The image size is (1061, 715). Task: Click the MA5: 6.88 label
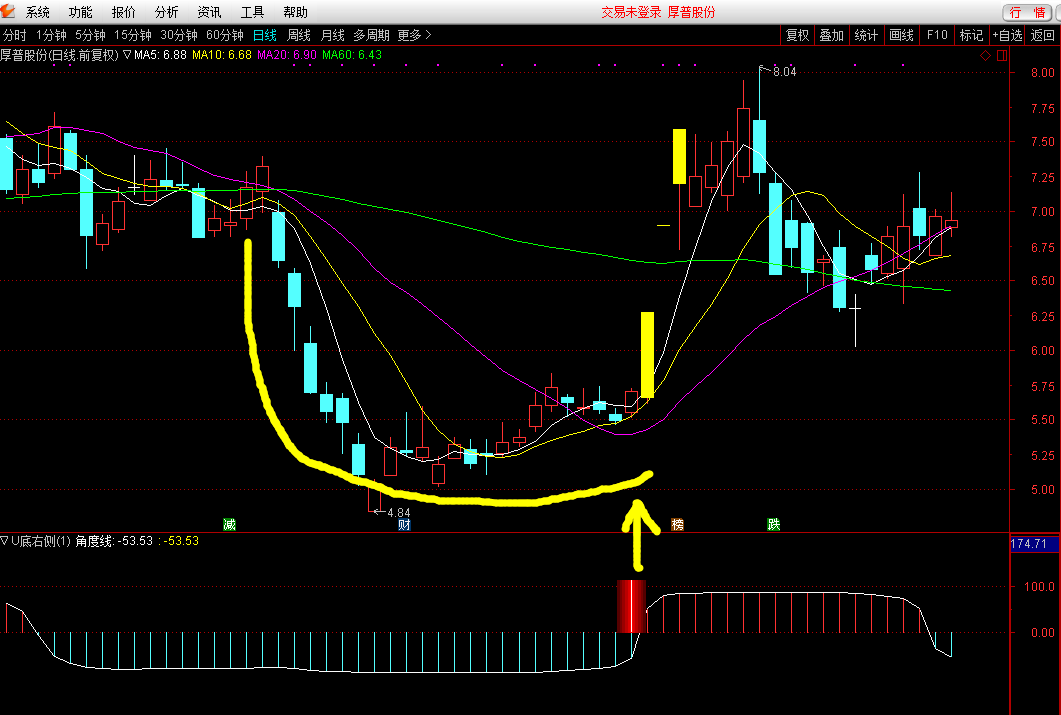pos(160,55)
